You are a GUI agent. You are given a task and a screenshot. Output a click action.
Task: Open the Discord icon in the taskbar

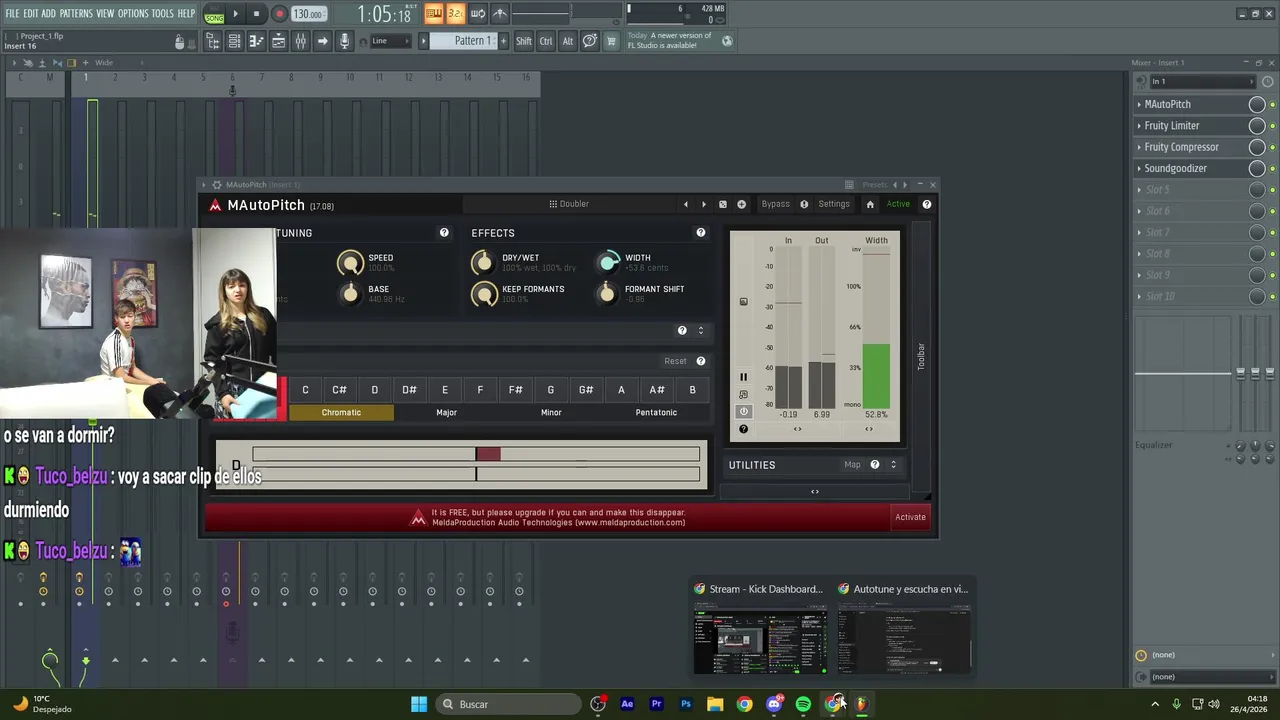[774, 704]
